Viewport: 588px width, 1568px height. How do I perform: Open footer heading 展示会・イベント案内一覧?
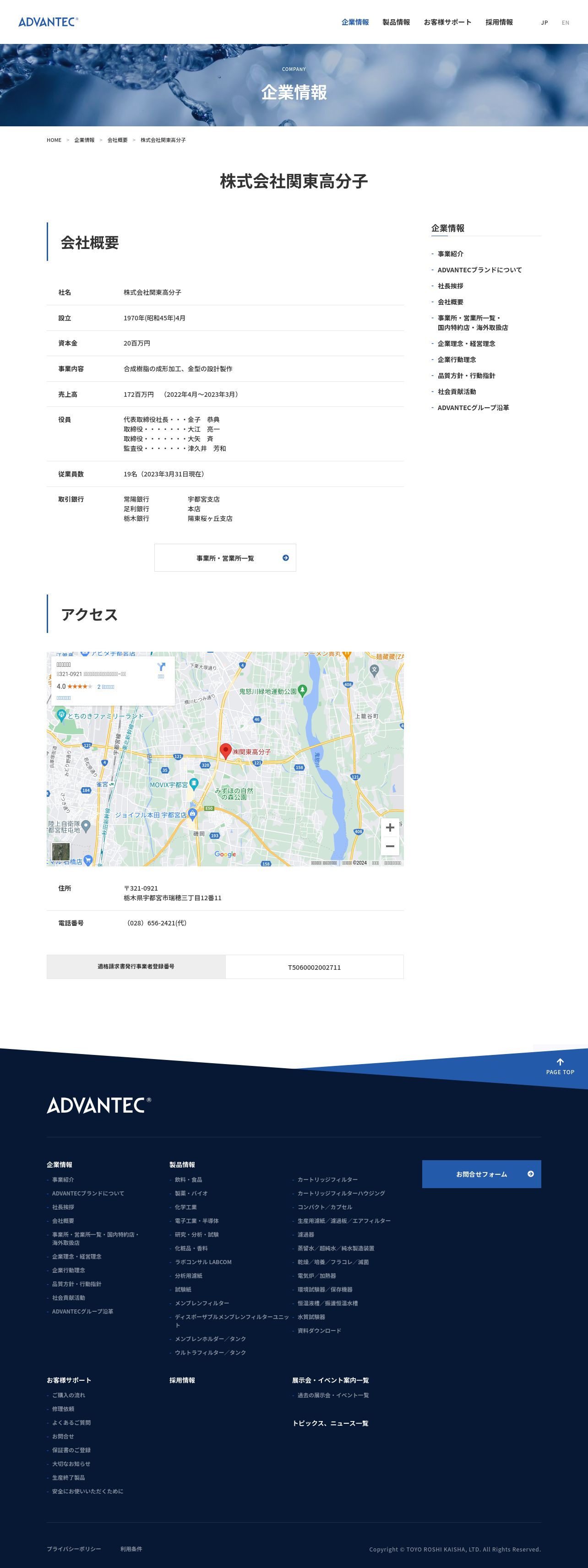point(331,1380)
